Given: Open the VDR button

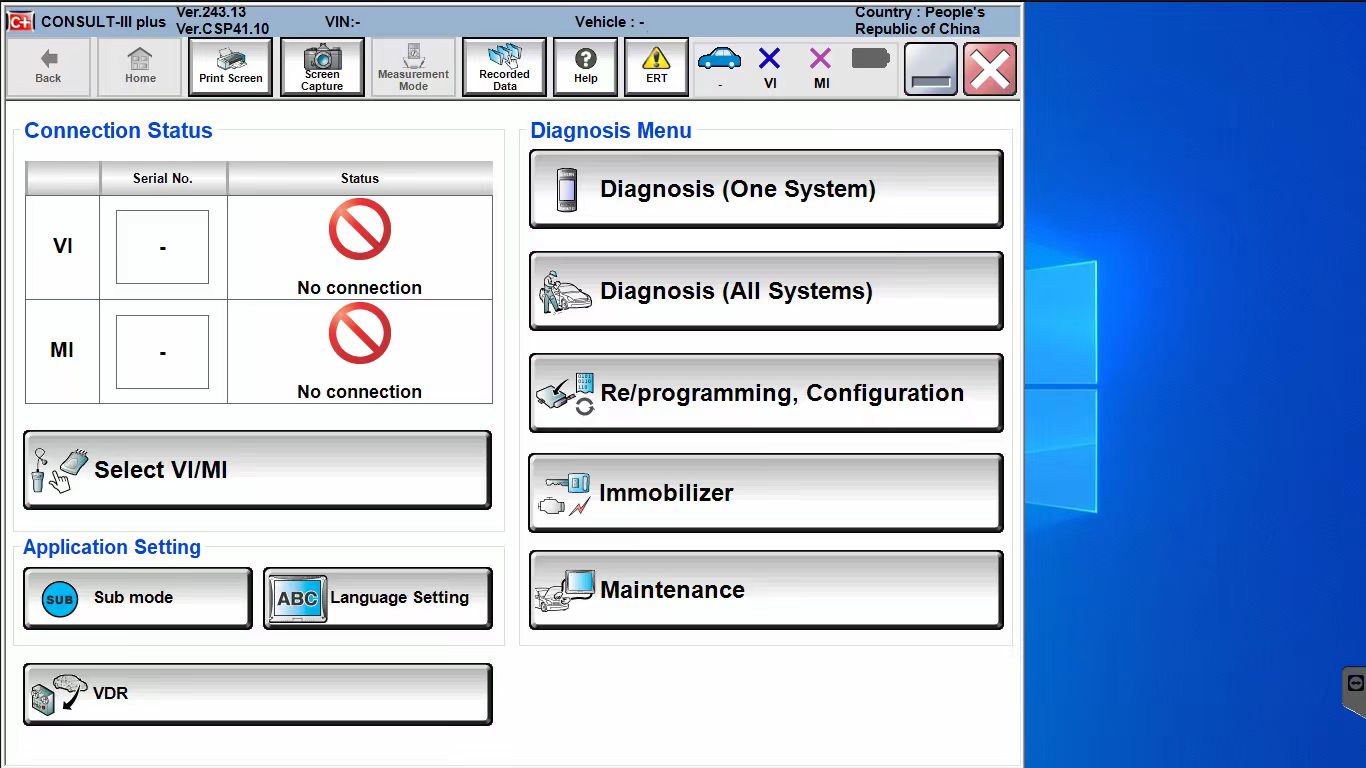Looking at the screenshot, I should tap(257, 694).
